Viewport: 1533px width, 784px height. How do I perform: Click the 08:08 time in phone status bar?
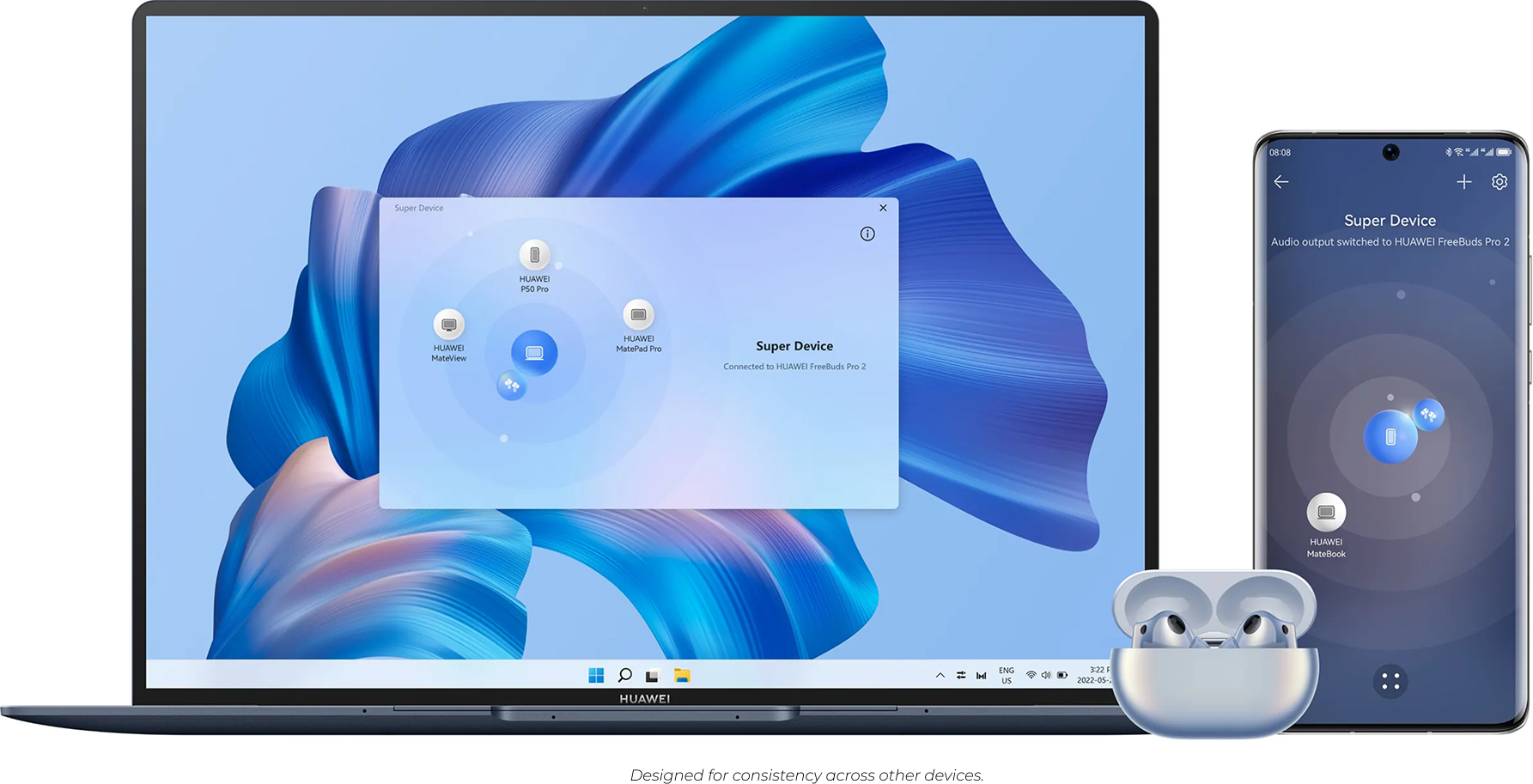click(1280, 153)
